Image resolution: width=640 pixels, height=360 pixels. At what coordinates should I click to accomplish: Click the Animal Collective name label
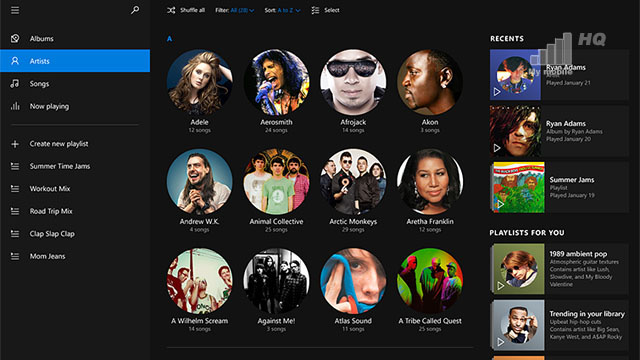(x=276, y=222)
